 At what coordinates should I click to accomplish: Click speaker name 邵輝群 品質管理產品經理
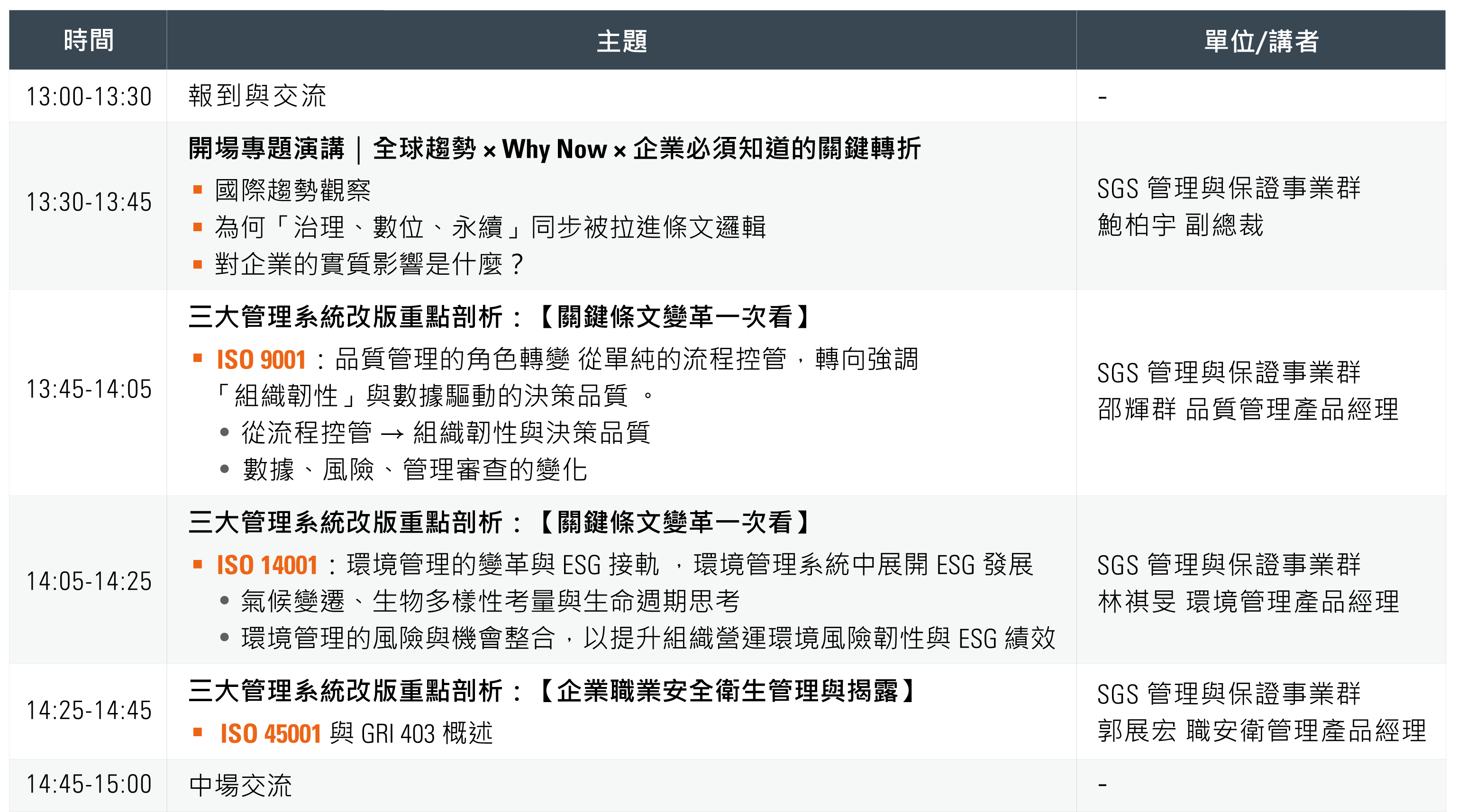coord(1248,409)
